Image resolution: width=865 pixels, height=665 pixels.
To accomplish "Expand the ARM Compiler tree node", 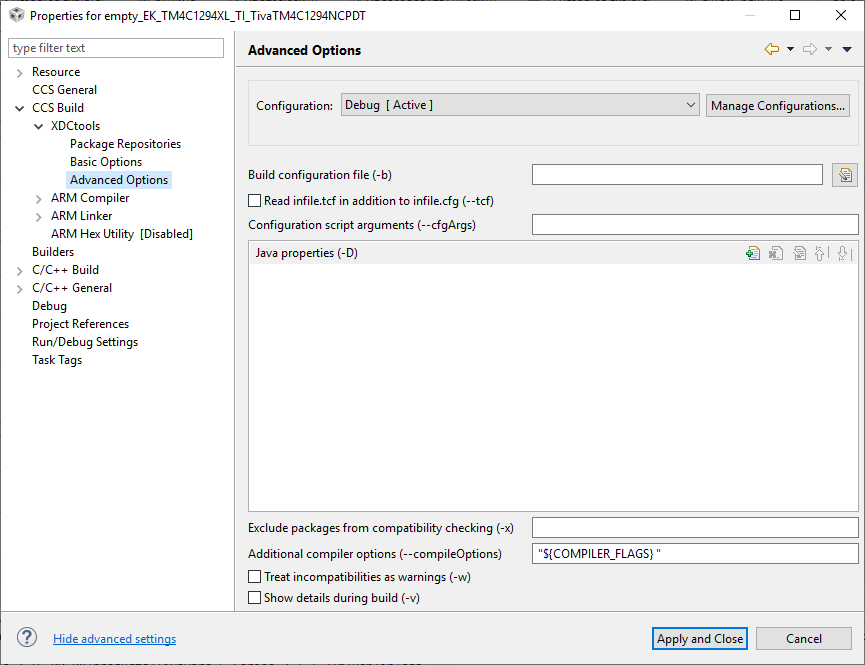I will [x=39, y=198].
